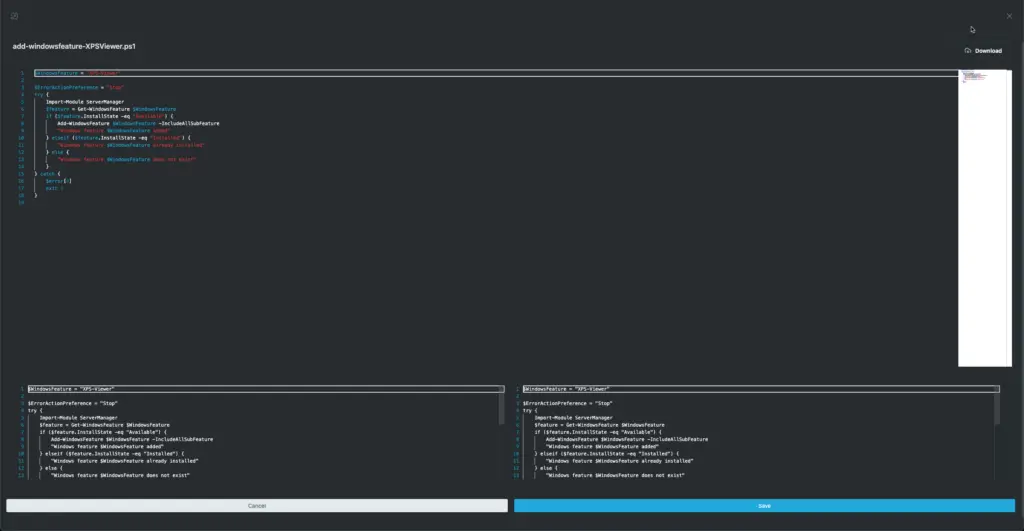This screenshot has width=1024, height=531.
Task: Click 'does not exist' string in bottom-left editor
Action: 120,475
